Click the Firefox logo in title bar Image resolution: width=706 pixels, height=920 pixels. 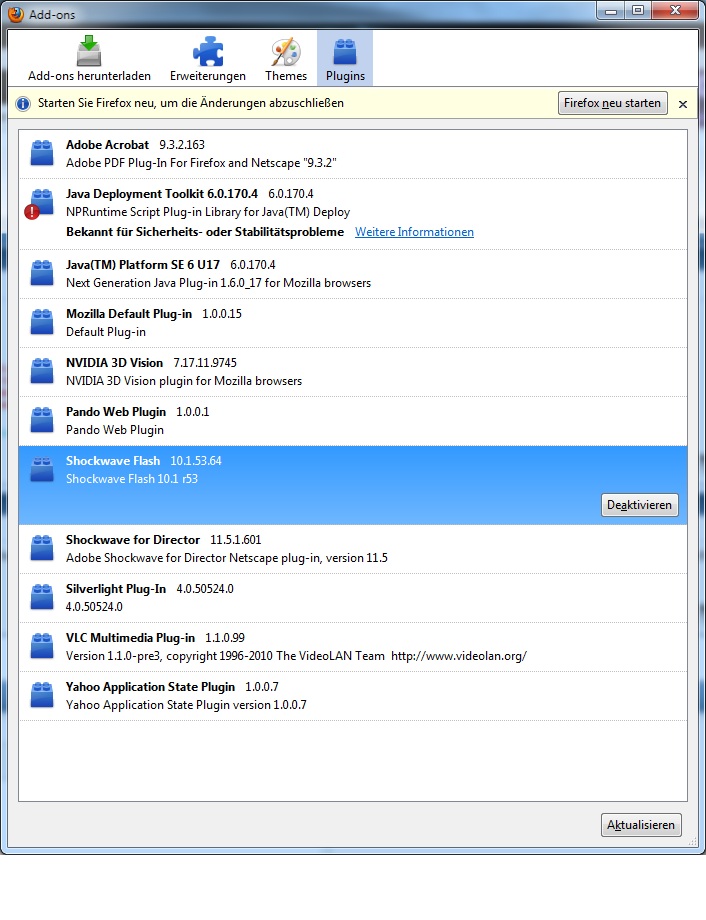tap(16, 13)
